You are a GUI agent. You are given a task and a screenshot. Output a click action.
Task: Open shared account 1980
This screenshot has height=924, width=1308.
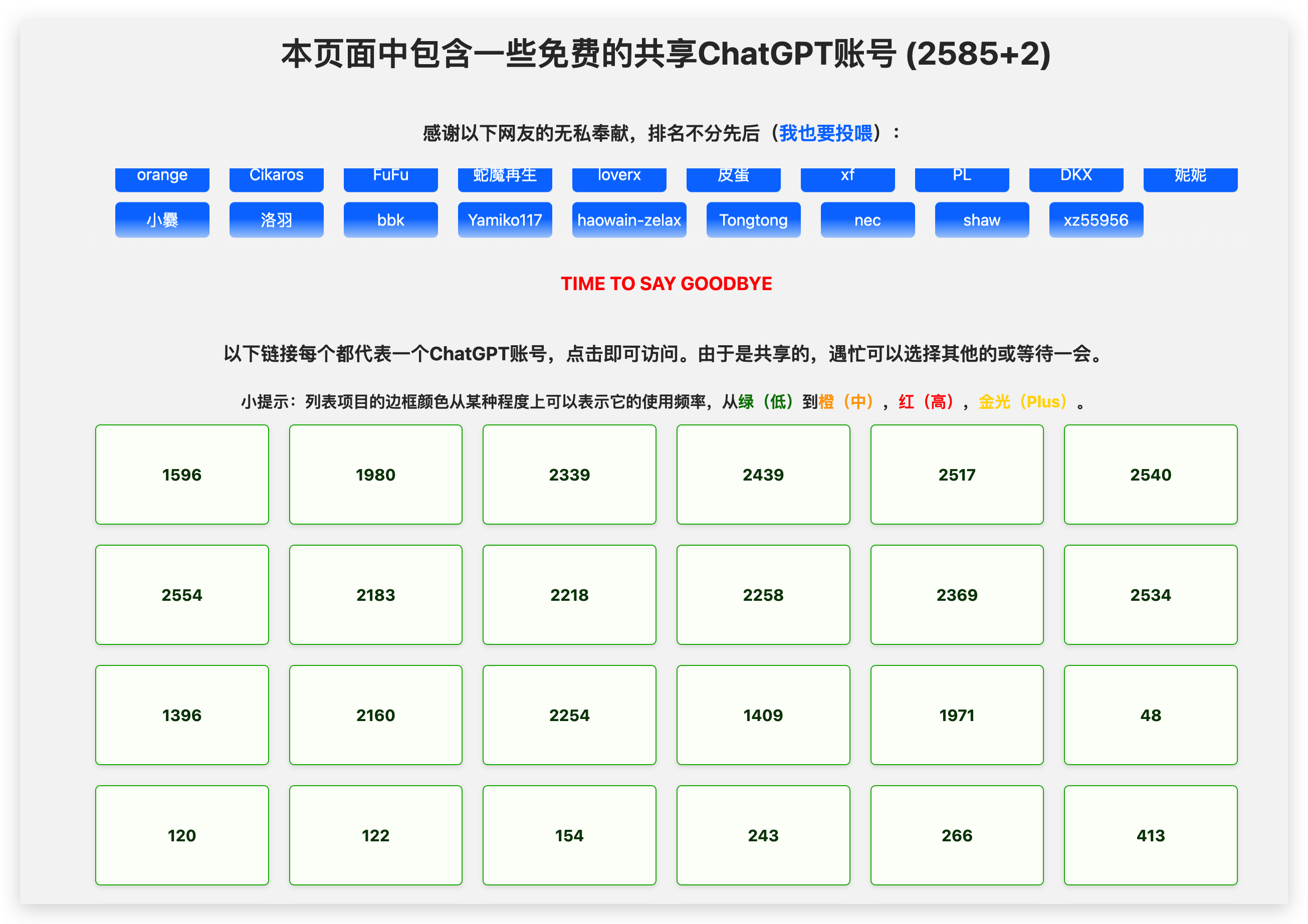coord(375,475)
